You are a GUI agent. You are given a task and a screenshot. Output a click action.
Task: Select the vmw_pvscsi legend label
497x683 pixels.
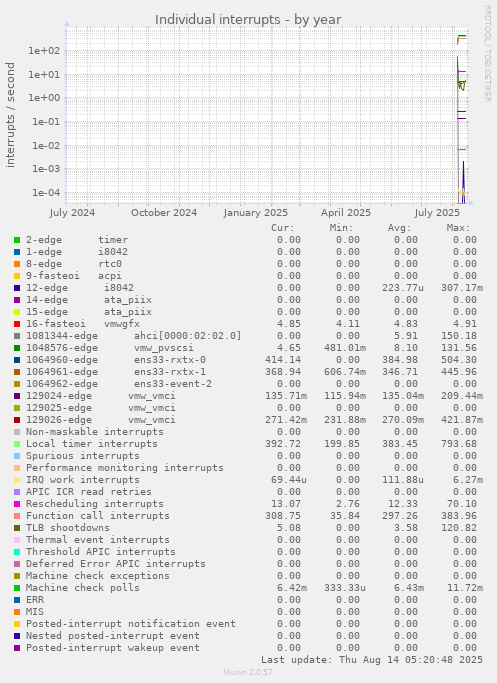click(164, 348)
